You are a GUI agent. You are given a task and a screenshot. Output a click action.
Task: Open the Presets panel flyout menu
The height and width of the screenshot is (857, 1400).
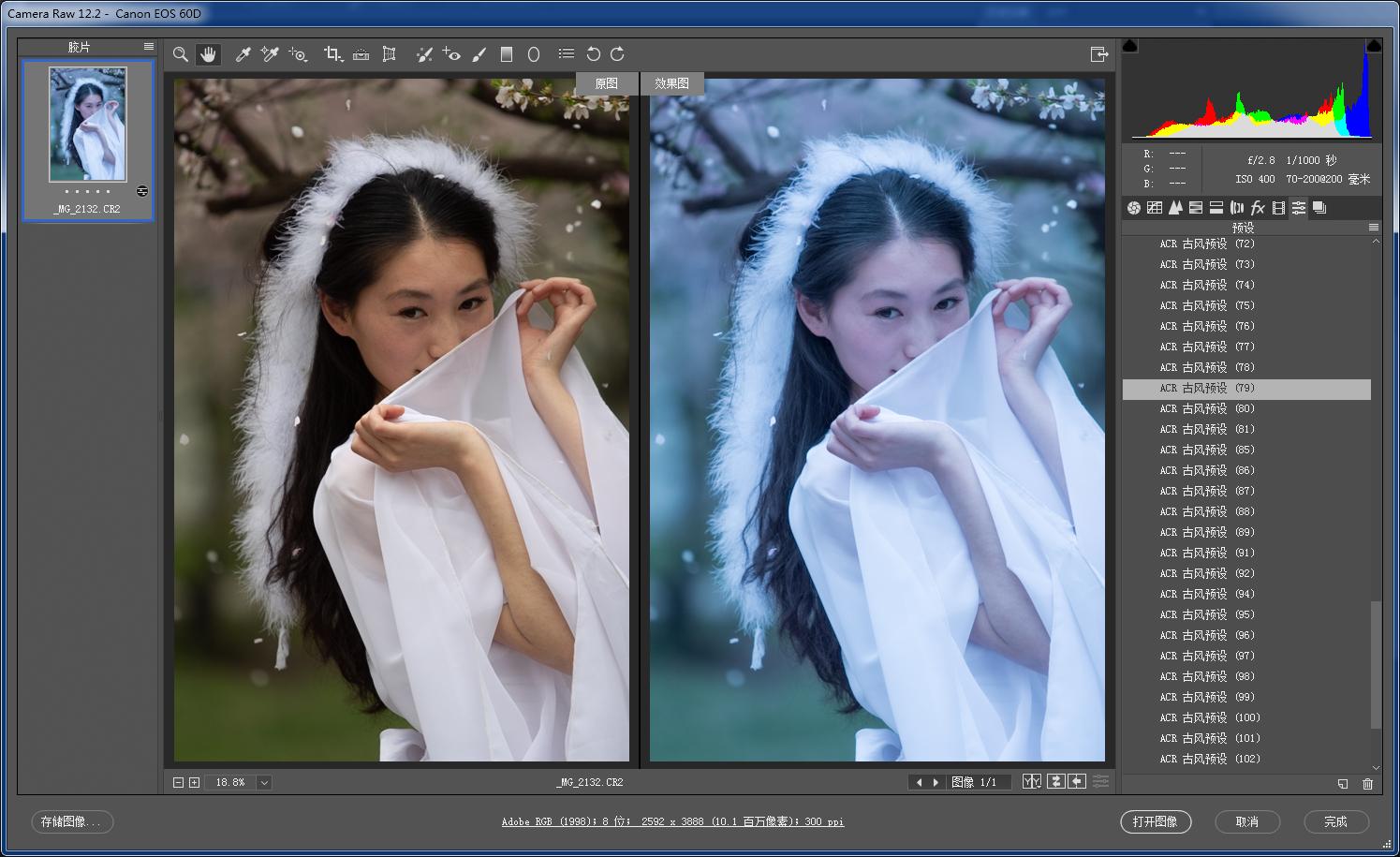1375,227
